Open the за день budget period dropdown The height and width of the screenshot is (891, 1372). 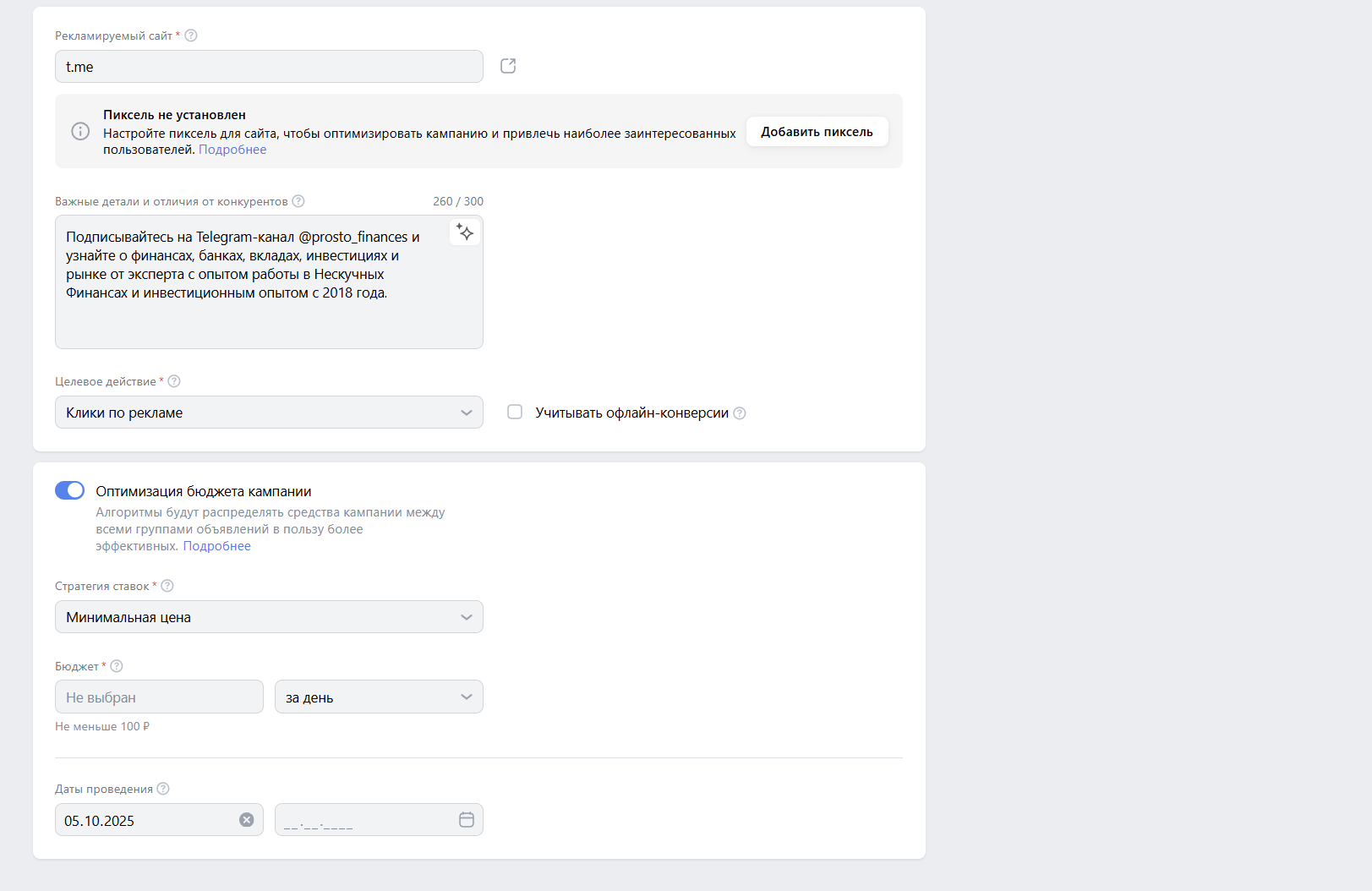[x=379, y=697]
